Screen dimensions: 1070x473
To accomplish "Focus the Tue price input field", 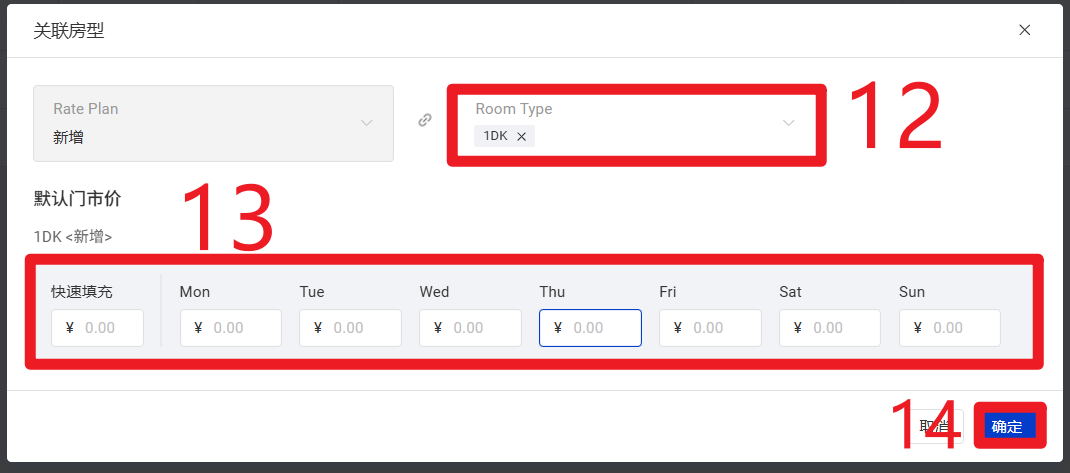I will (360, 328).
